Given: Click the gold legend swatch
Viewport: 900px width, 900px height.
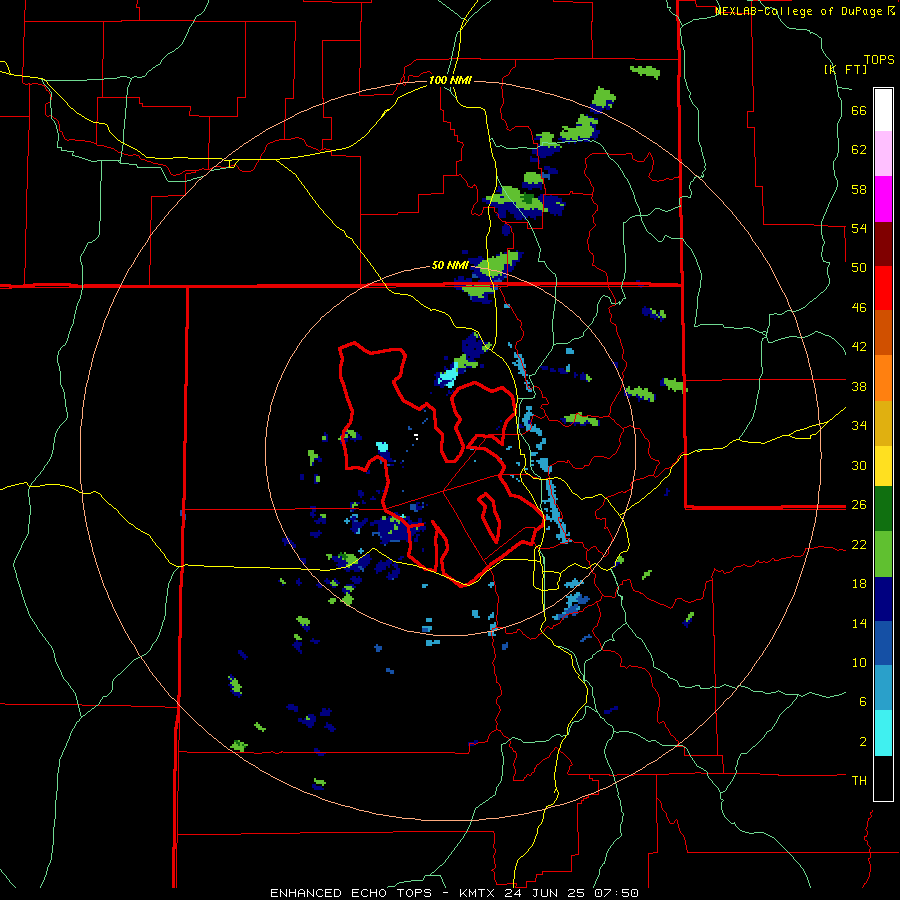Looking at the screenshot, I should (x=883, y=424).
